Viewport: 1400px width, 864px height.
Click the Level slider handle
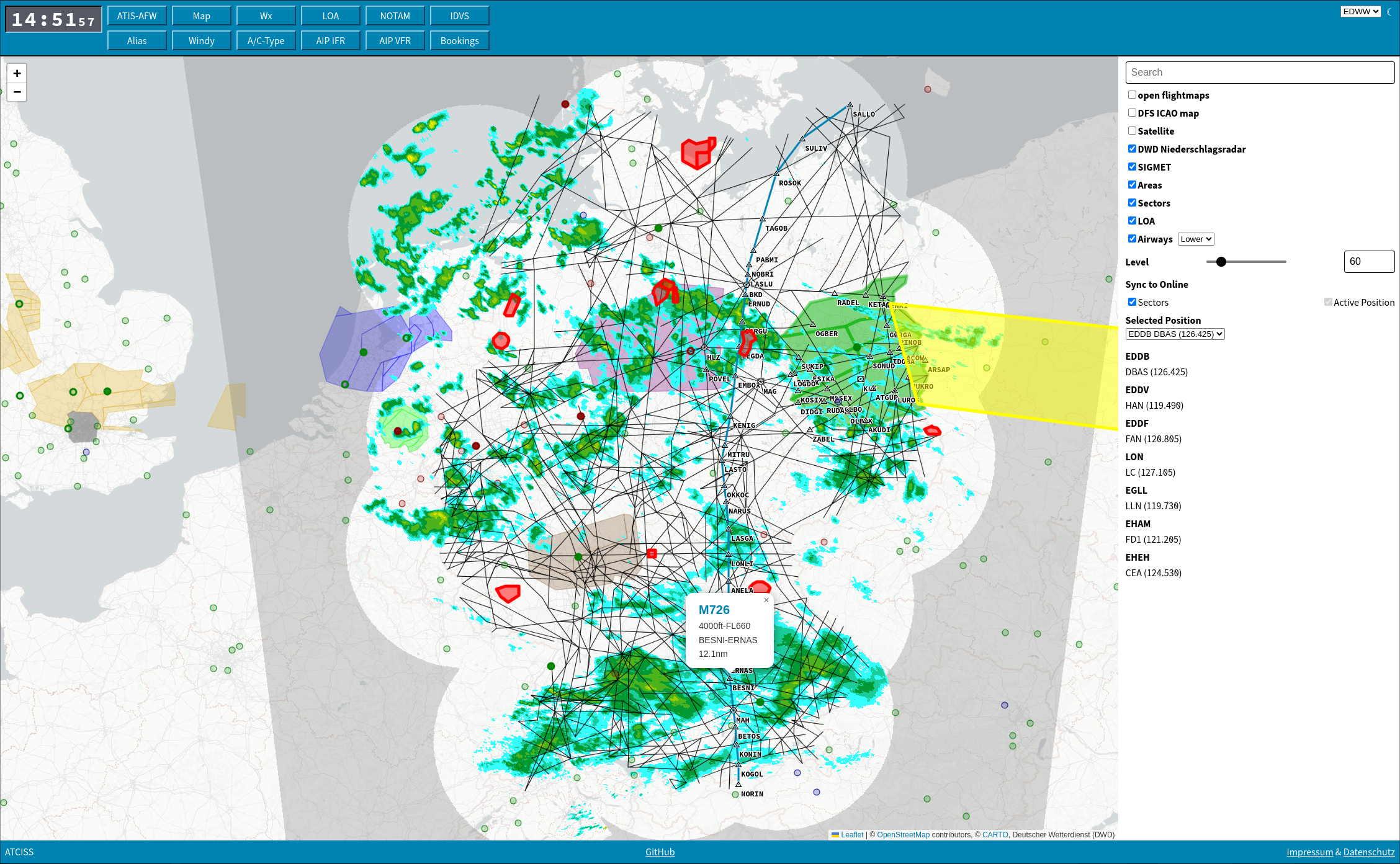(1221, 262)
